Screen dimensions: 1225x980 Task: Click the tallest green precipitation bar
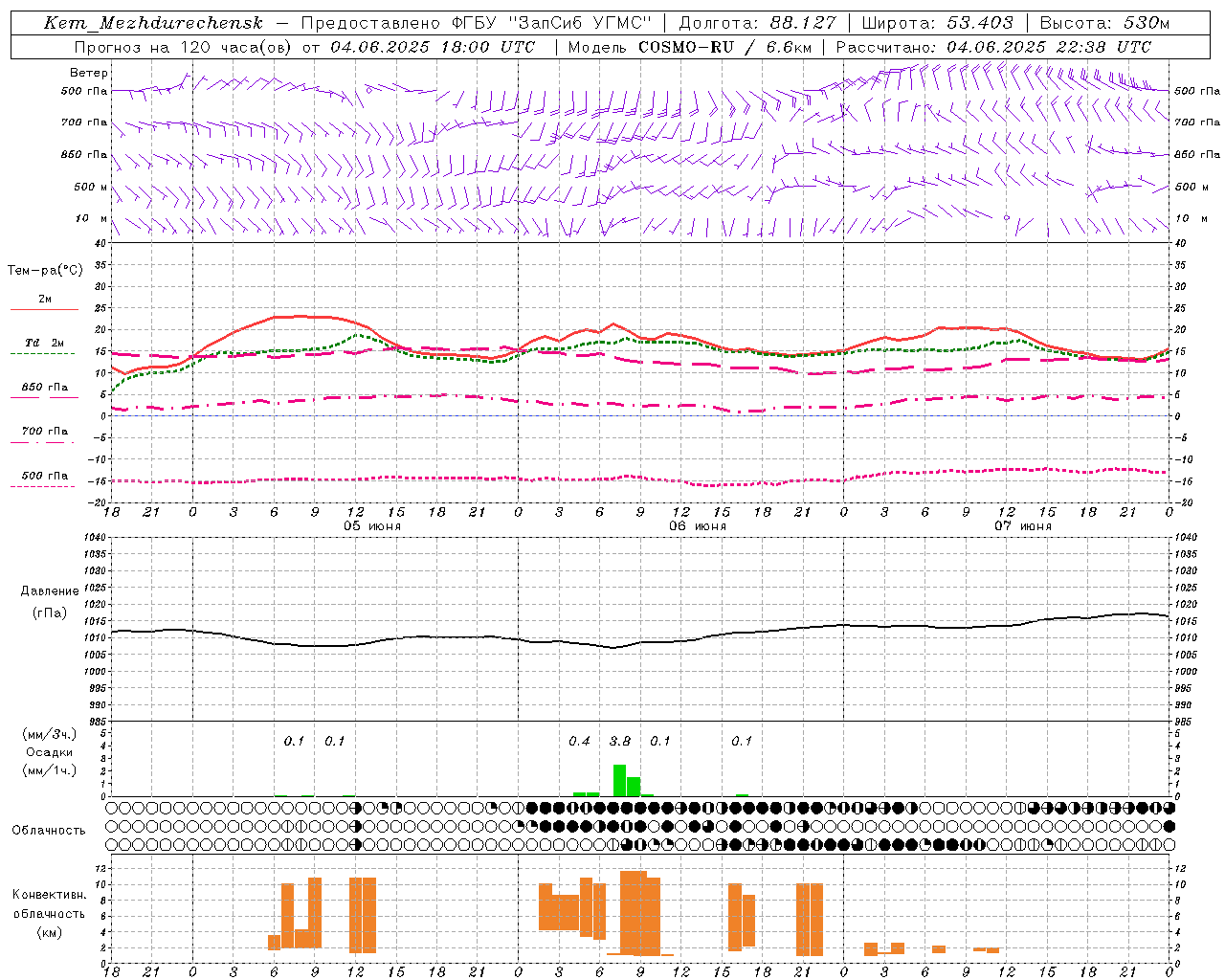point(619,780)
